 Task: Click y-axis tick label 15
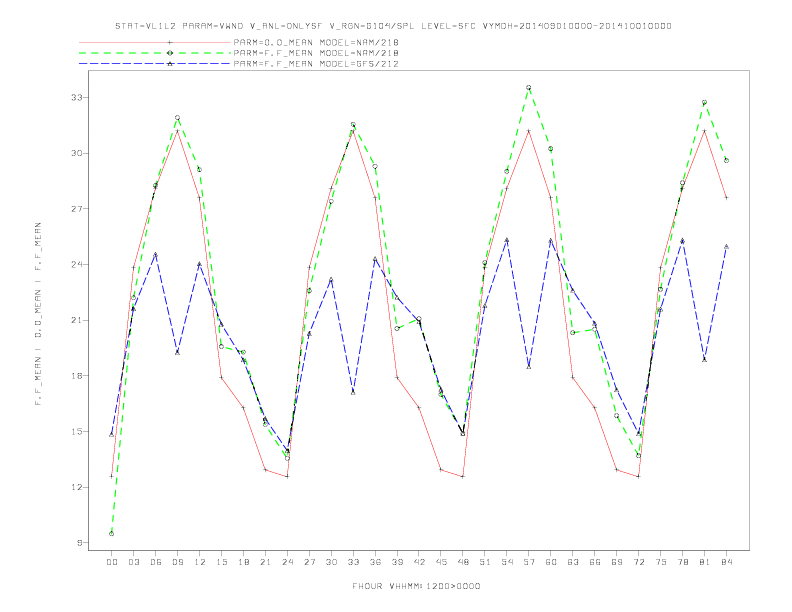coord(76,432)
